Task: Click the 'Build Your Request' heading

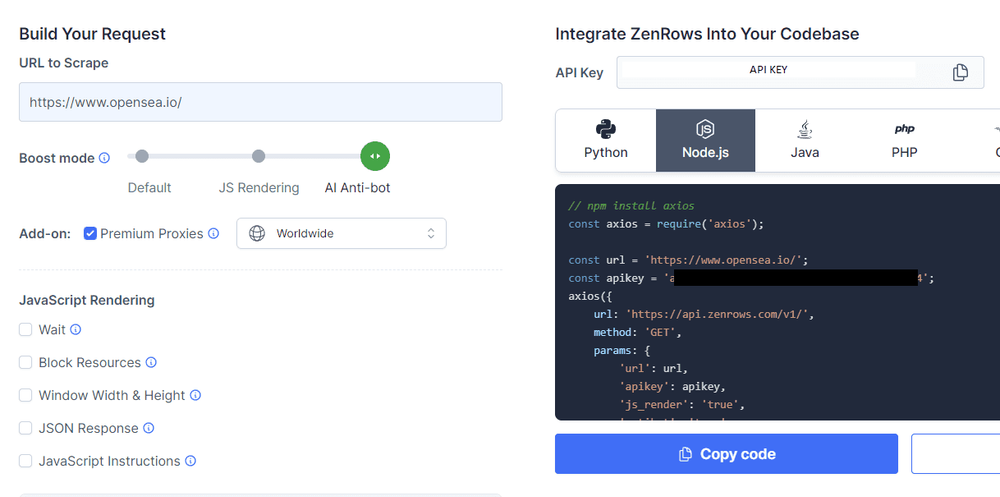Action: pos(92,34)
